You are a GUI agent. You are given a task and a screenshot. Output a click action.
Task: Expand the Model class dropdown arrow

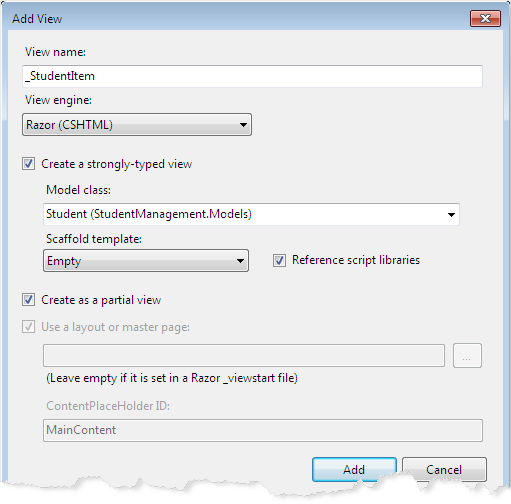[x=451, y=214]
